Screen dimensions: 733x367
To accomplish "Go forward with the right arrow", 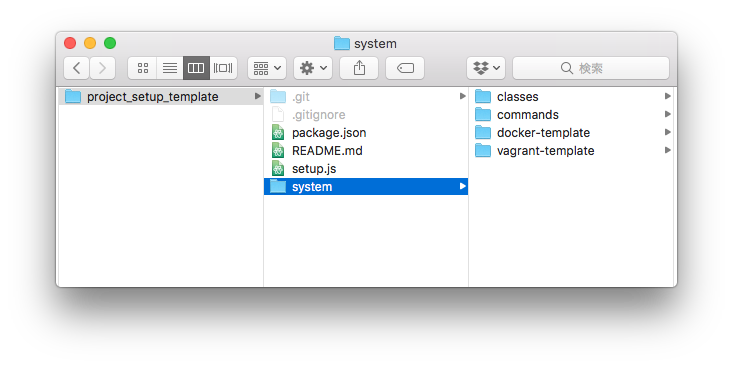I will coord(102,68).
